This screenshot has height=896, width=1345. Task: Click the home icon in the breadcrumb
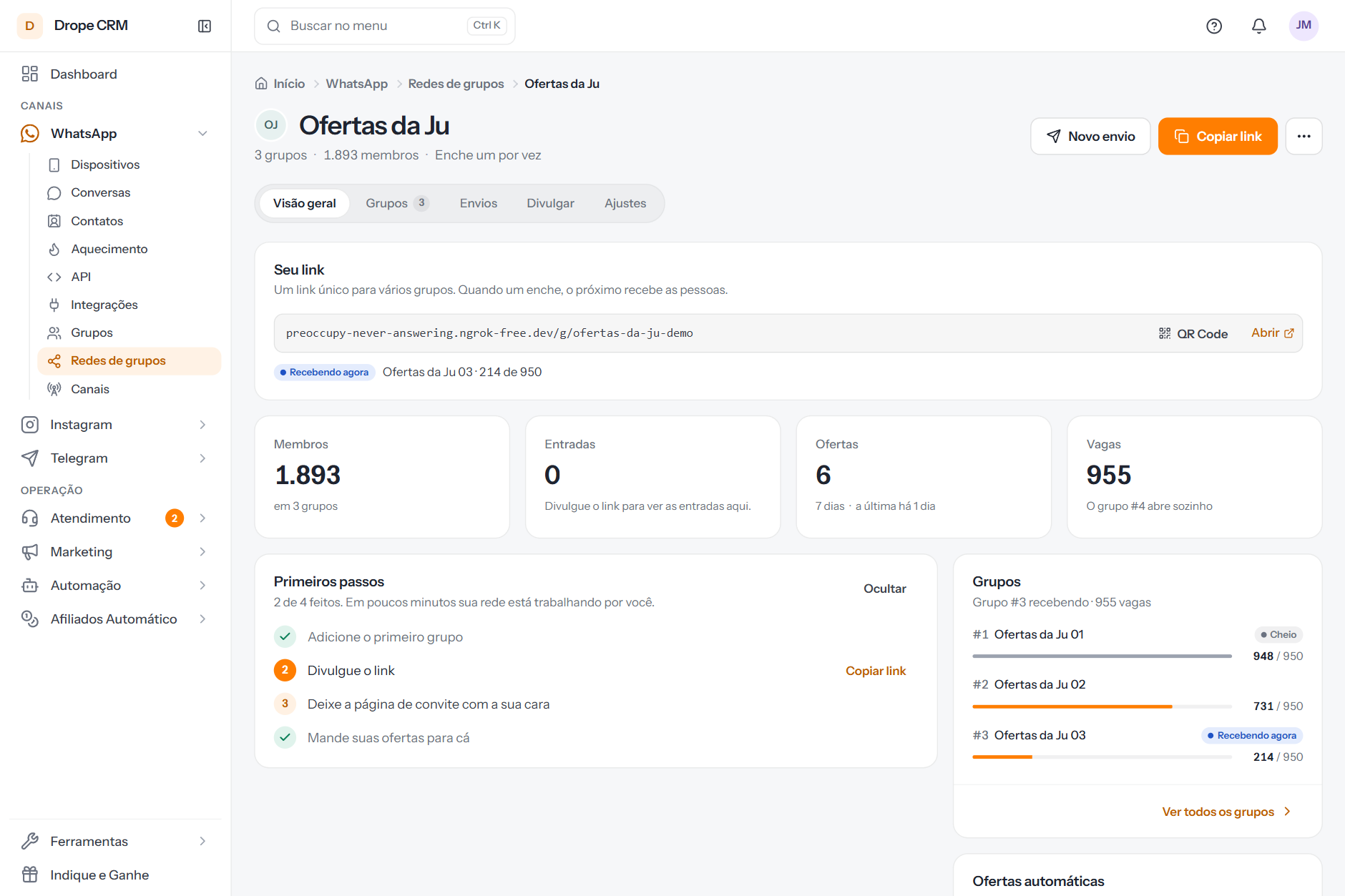point(261,84)
